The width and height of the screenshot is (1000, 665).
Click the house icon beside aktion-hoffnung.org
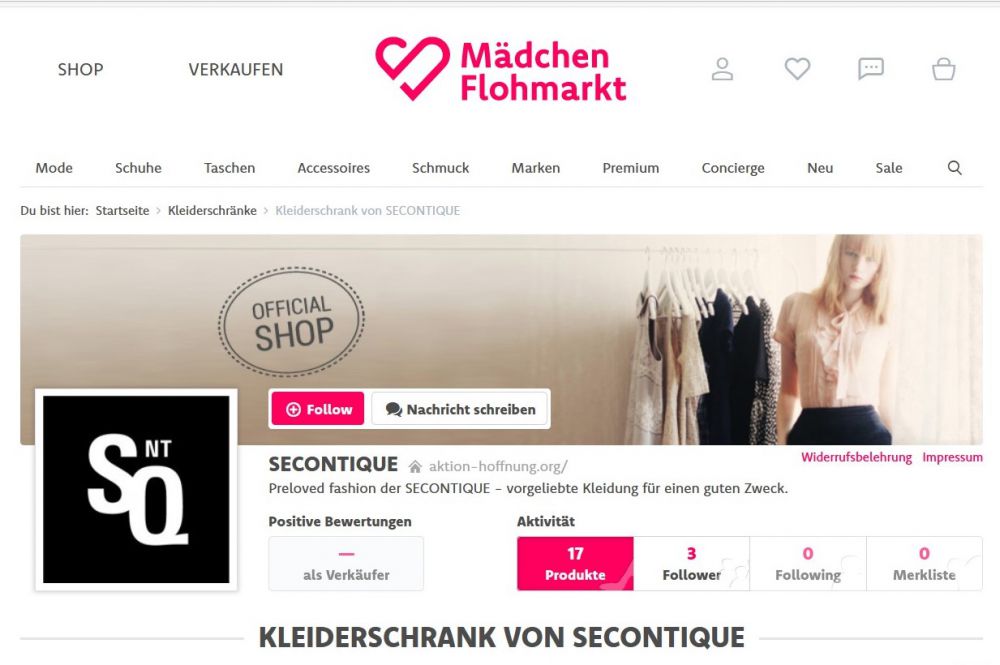coord(415,467)
